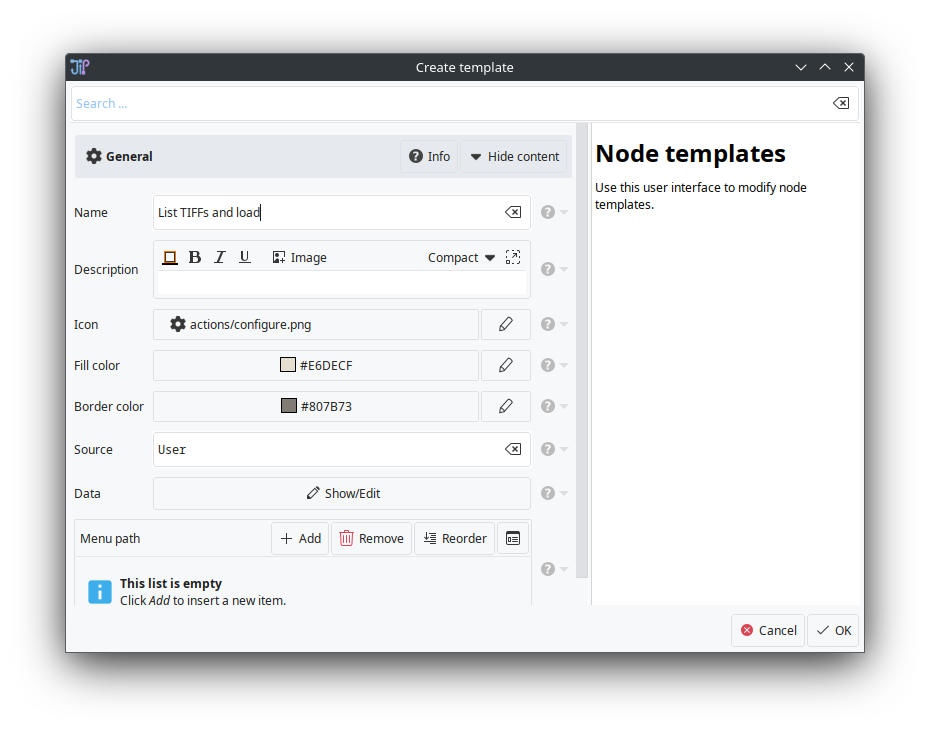This screenshot has height=731, width=931.
Task: Confirm the template with OK
Action: coord(834,630)
